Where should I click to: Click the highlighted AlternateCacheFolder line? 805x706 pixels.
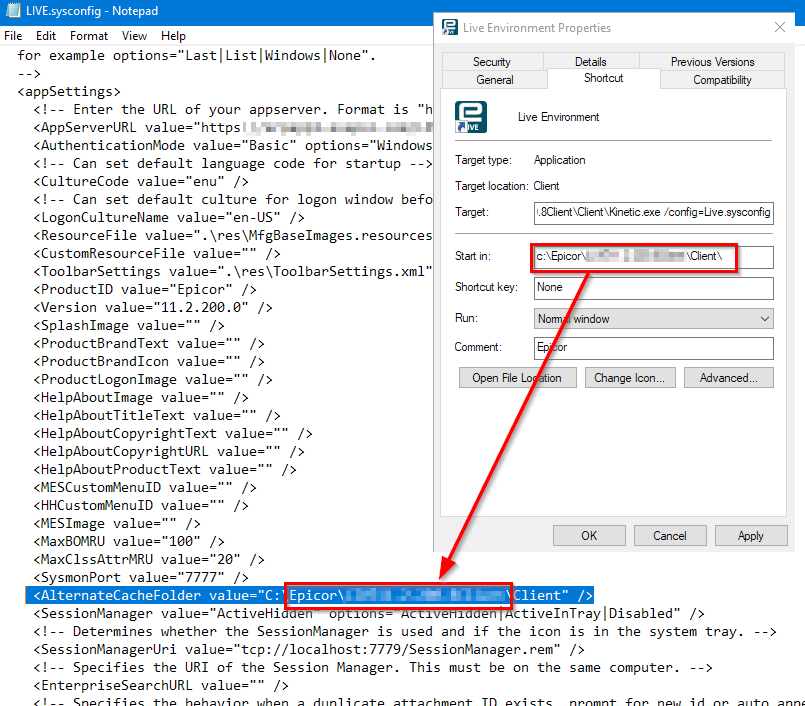click(310, 596)
